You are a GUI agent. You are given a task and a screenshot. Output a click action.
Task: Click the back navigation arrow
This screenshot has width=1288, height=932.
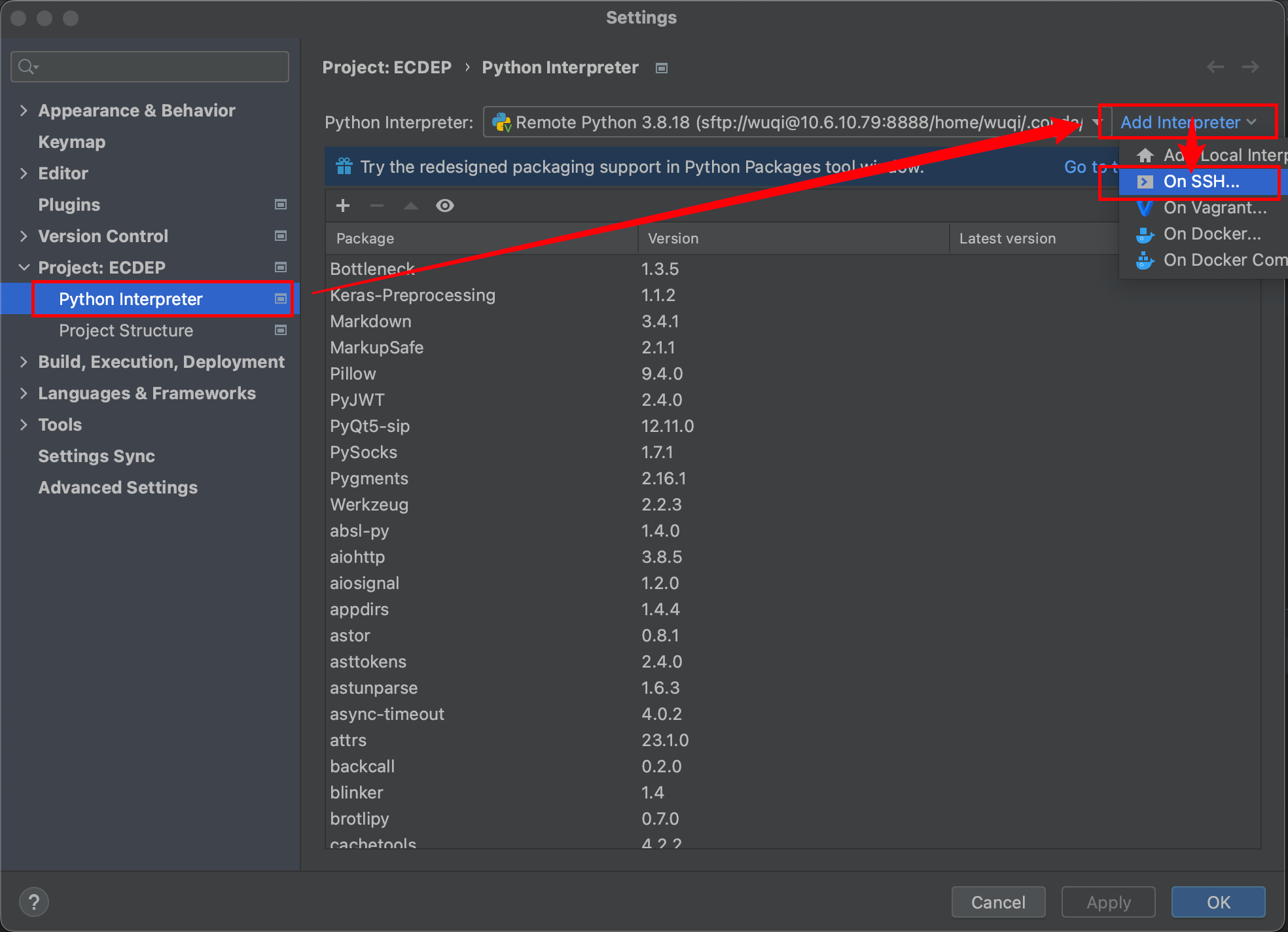pos(1215,67)
